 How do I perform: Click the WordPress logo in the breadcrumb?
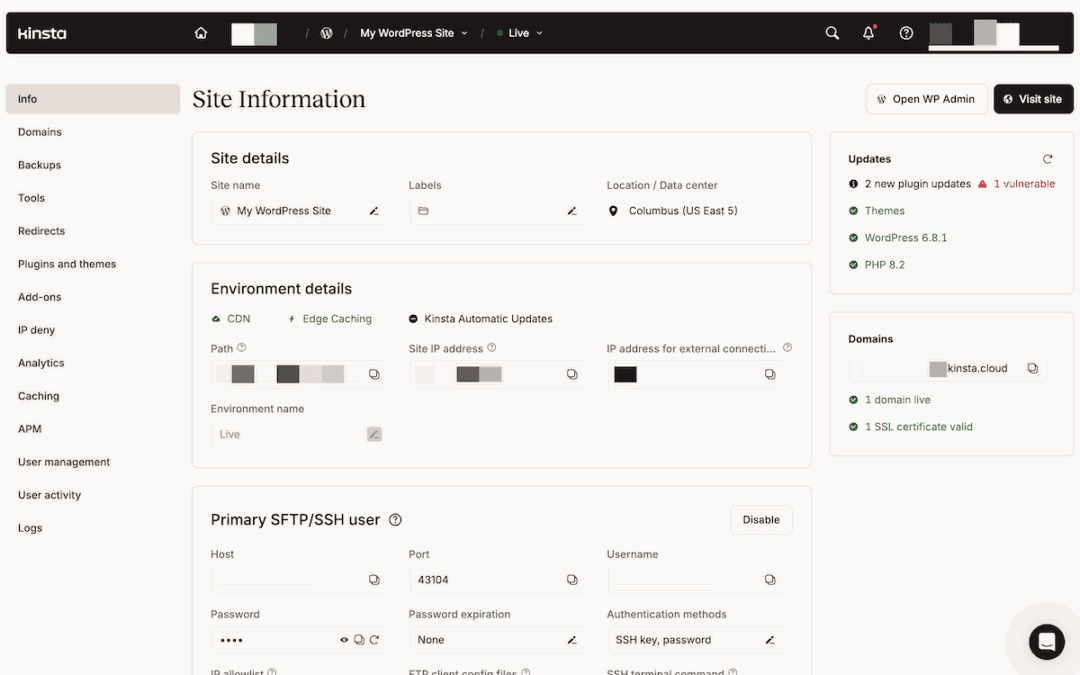click(326, 32)
